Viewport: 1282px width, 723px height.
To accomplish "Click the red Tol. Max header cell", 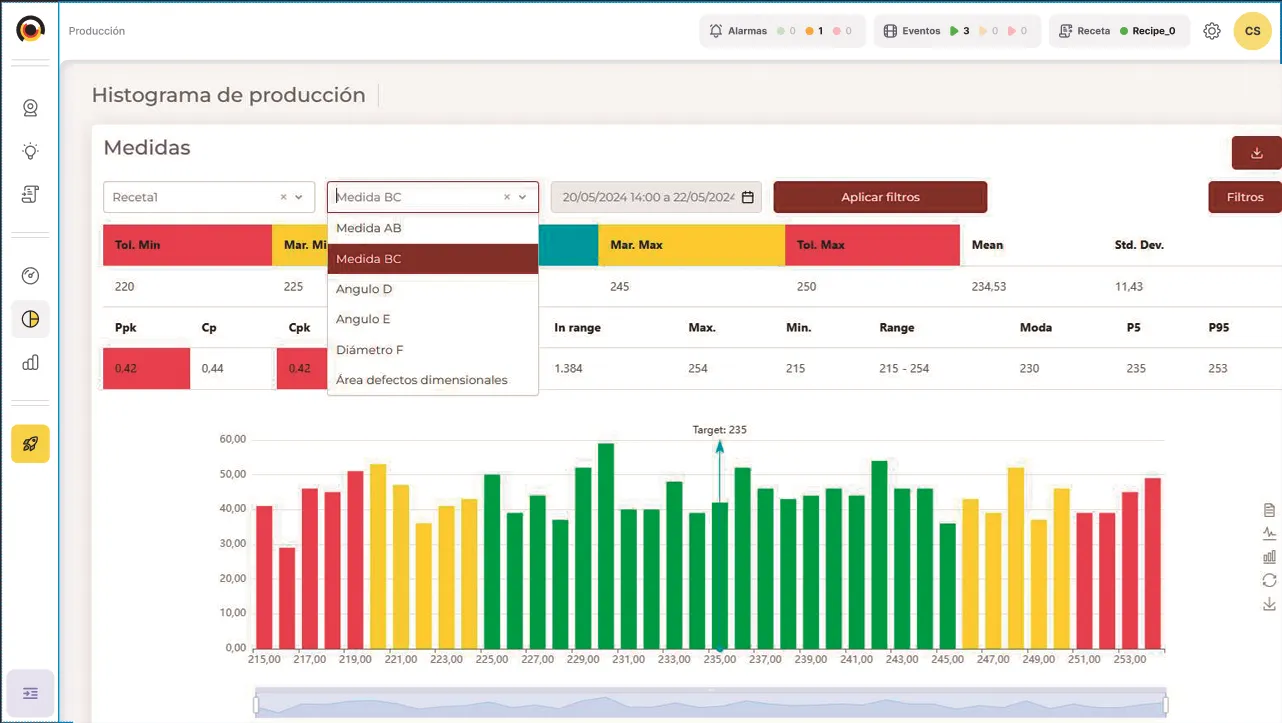I will click(873, 245).
